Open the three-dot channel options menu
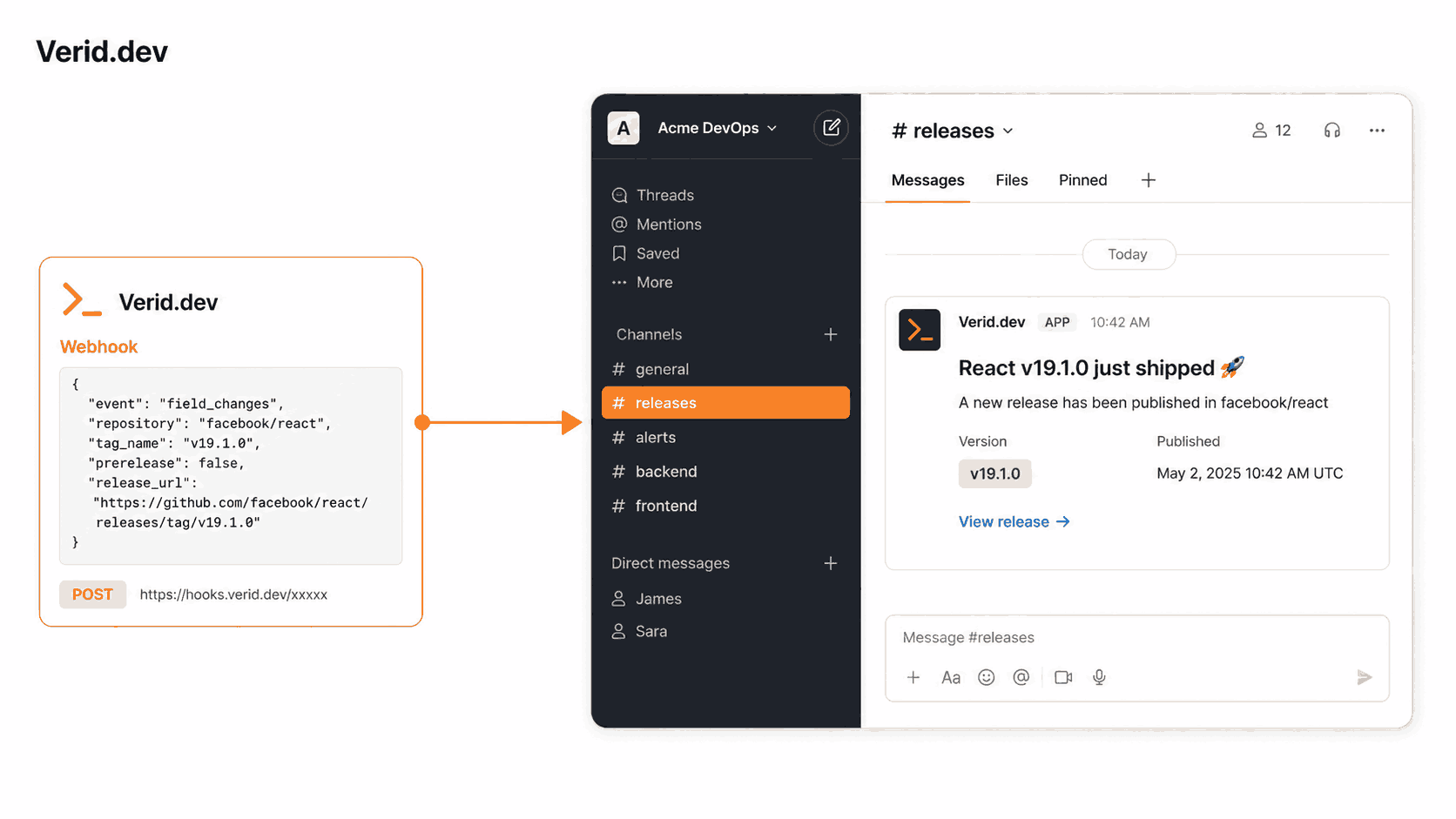Viewport: 1456px width, 819px height. 1377,131
